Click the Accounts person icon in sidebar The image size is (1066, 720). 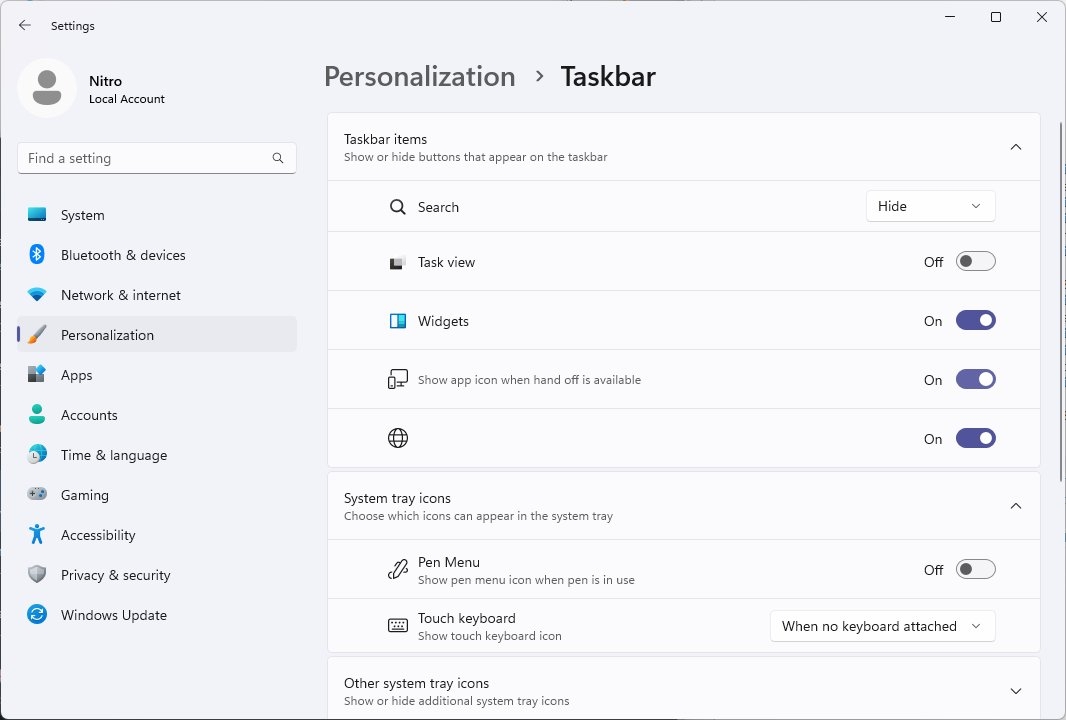point(37,414)
